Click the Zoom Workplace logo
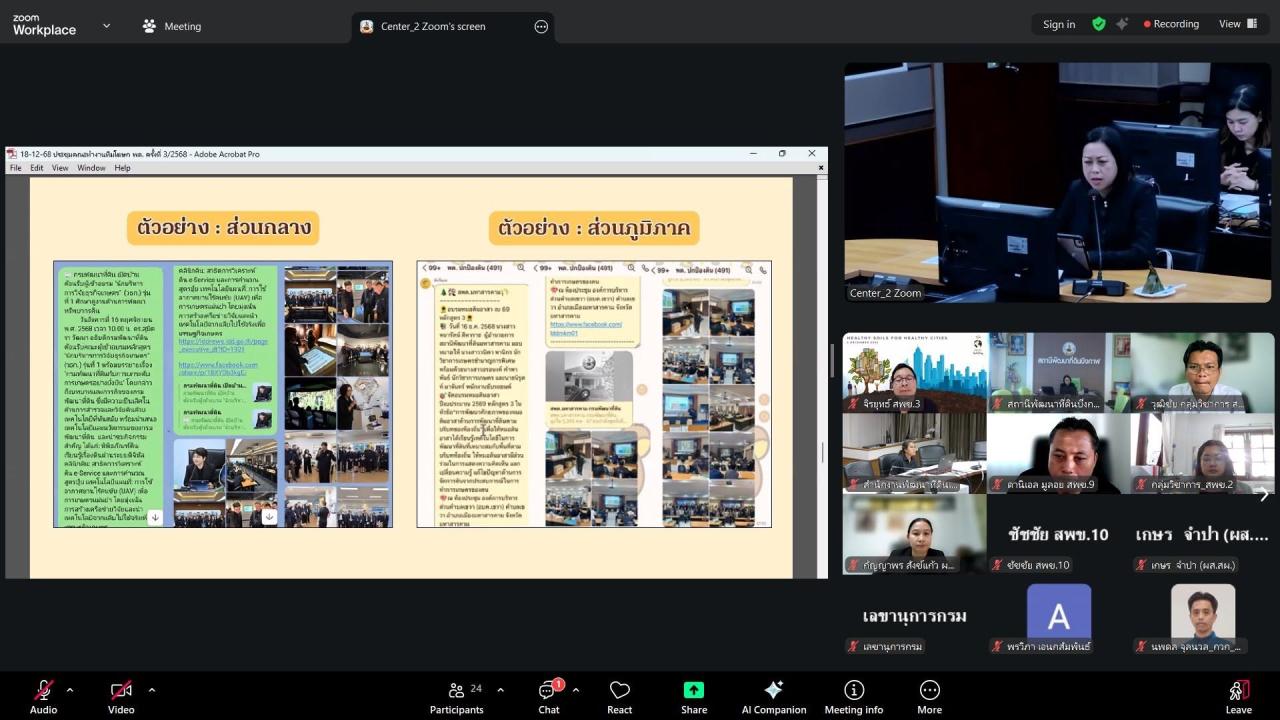 point(44,25)
